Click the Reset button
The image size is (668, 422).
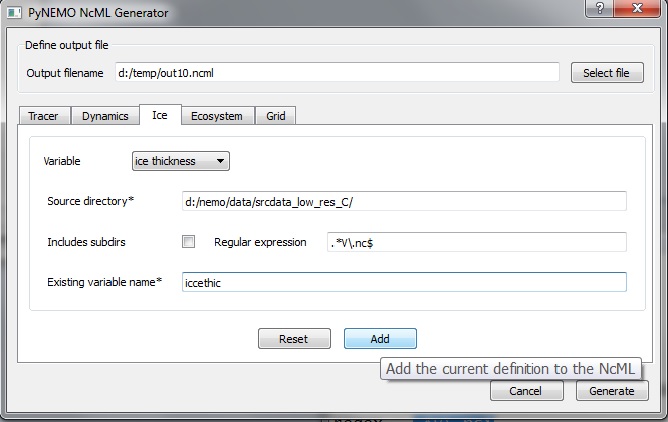pos(294,339)
